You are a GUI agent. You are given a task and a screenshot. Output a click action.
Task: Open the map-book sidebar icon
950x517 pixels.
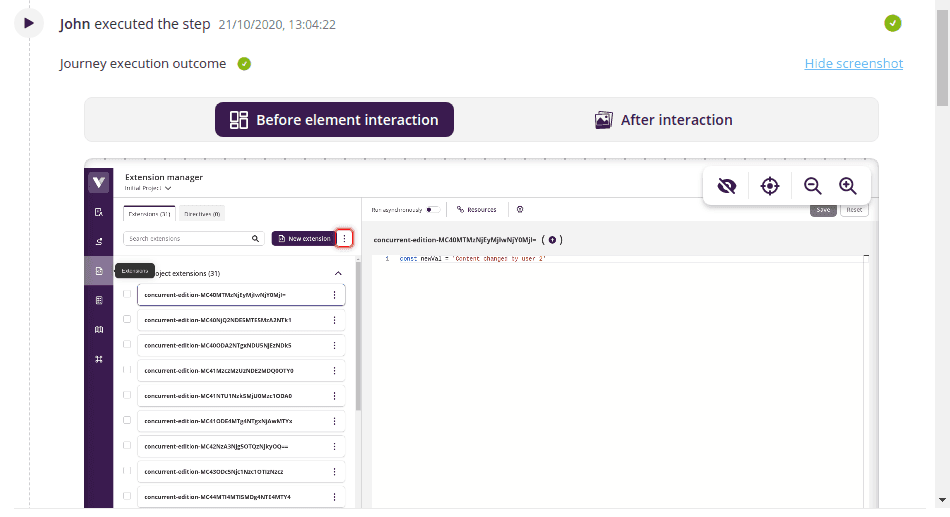(x=99, y=330)
